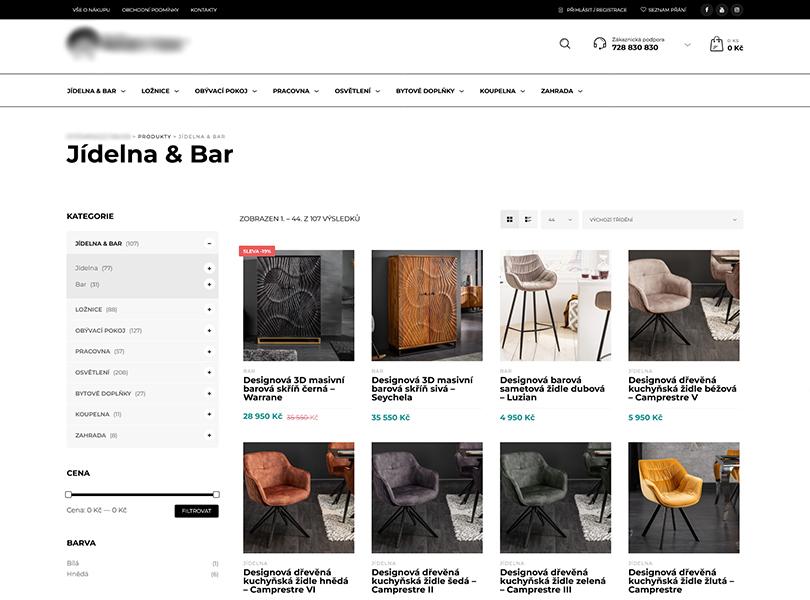
Task: Visit the Facebook page icon
Action: tap(707, 10)
